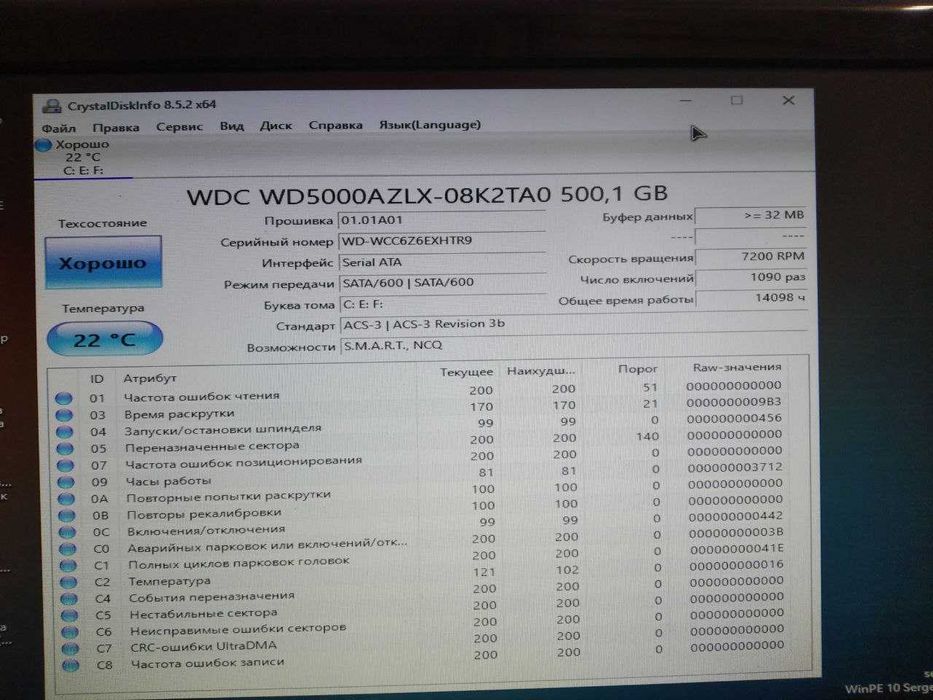Click the Буфер данных value >= 32 MB
This screenshot has width=933, height=700.
click(750, 215)
